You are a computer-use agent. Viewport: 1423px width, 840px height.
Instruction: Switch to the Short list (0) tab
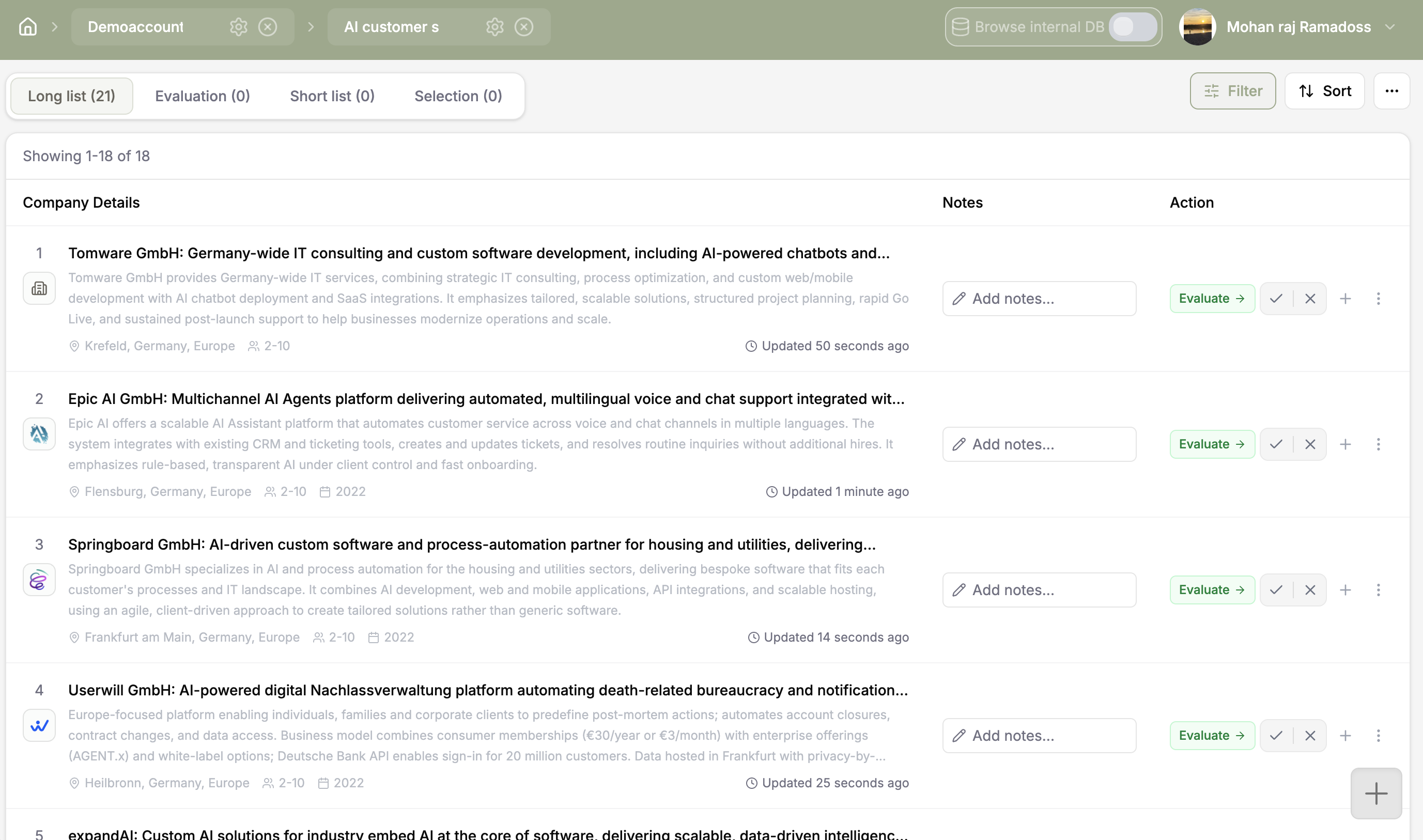coord(332,96)
